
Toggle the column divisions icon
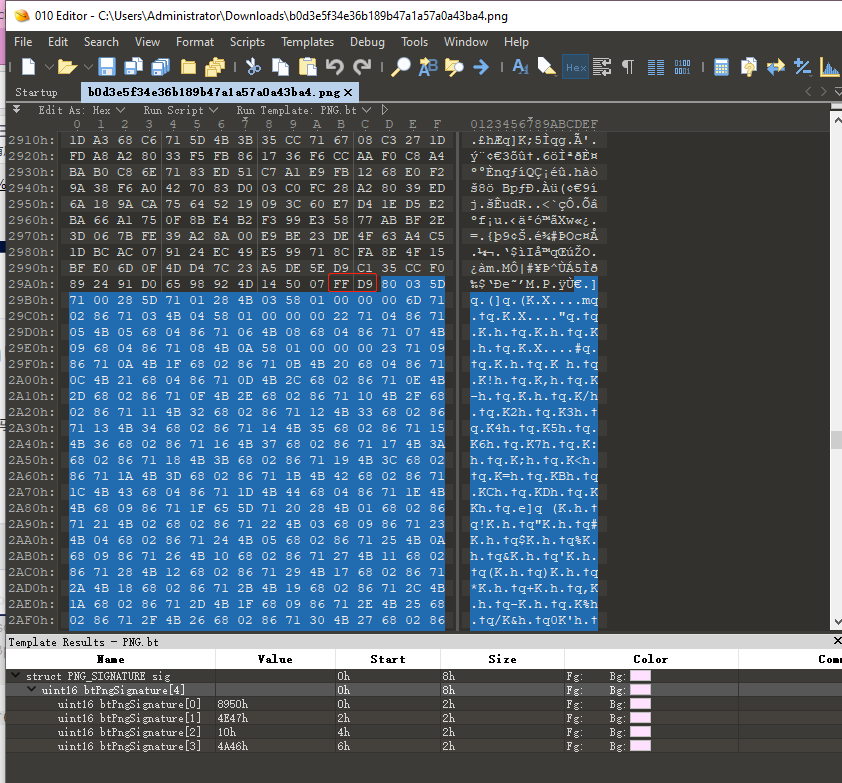pyautogui.click(x=655, y=67)
